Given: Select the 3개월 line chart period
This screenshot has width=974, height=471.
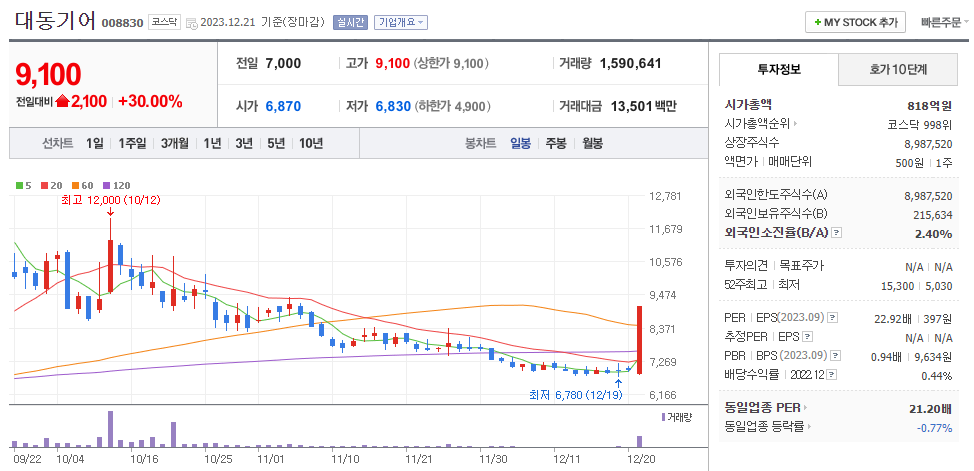Looking at the screenshot, I should tap(175, 144).
